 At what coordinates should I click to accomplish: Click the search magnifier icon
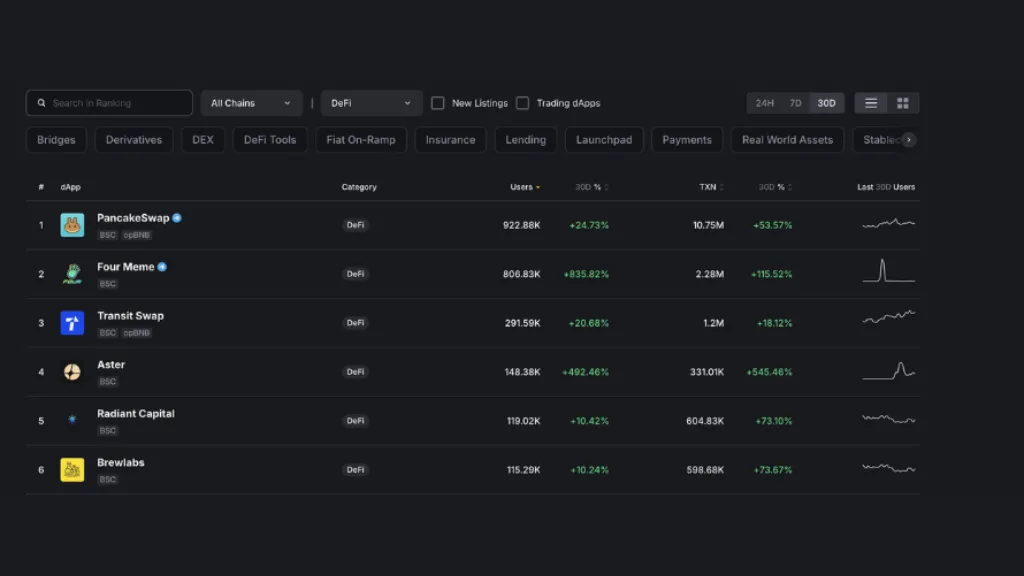[41, 103]
